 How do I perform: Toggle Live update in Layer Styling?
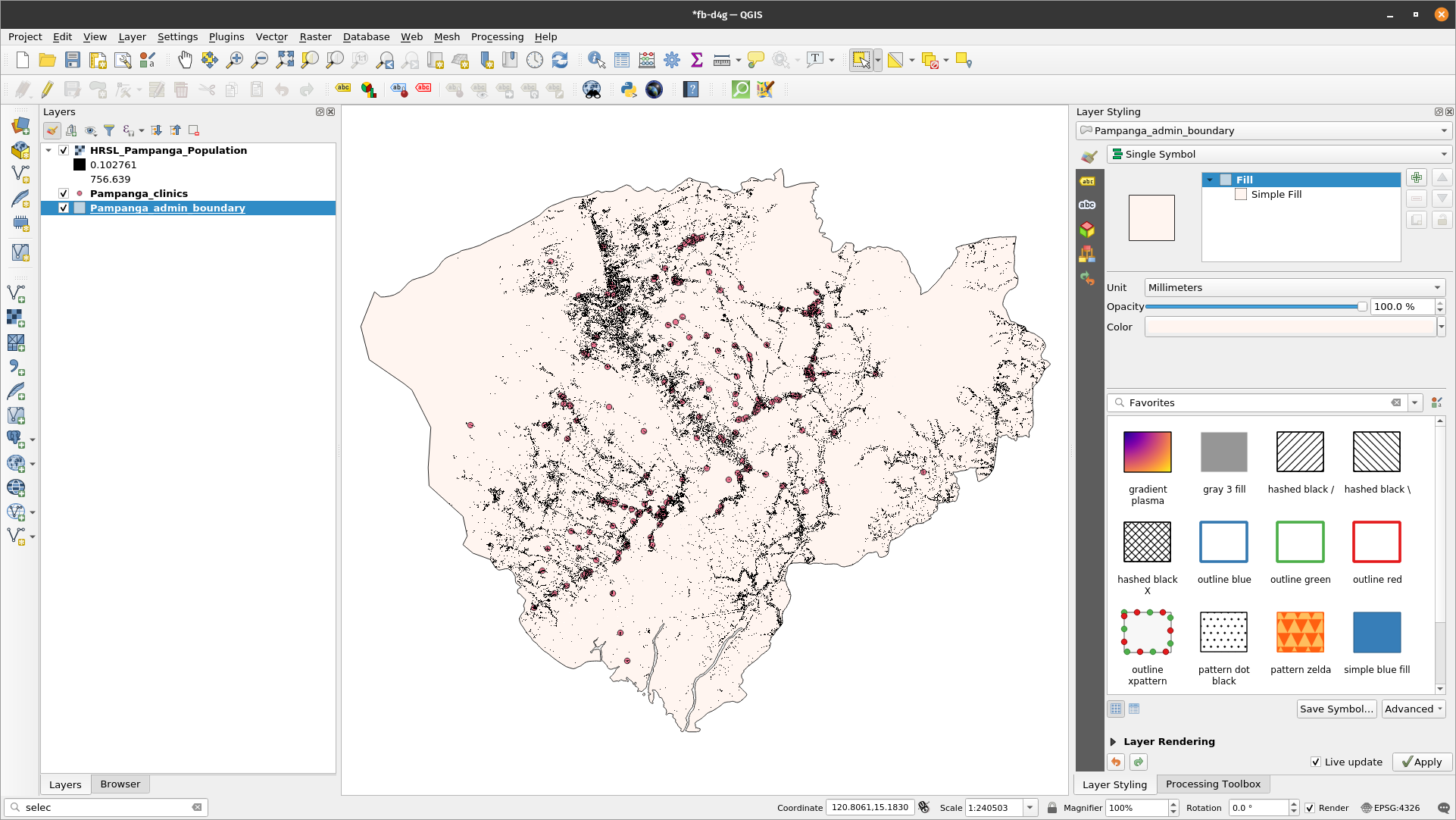(x=1317, y=762)
